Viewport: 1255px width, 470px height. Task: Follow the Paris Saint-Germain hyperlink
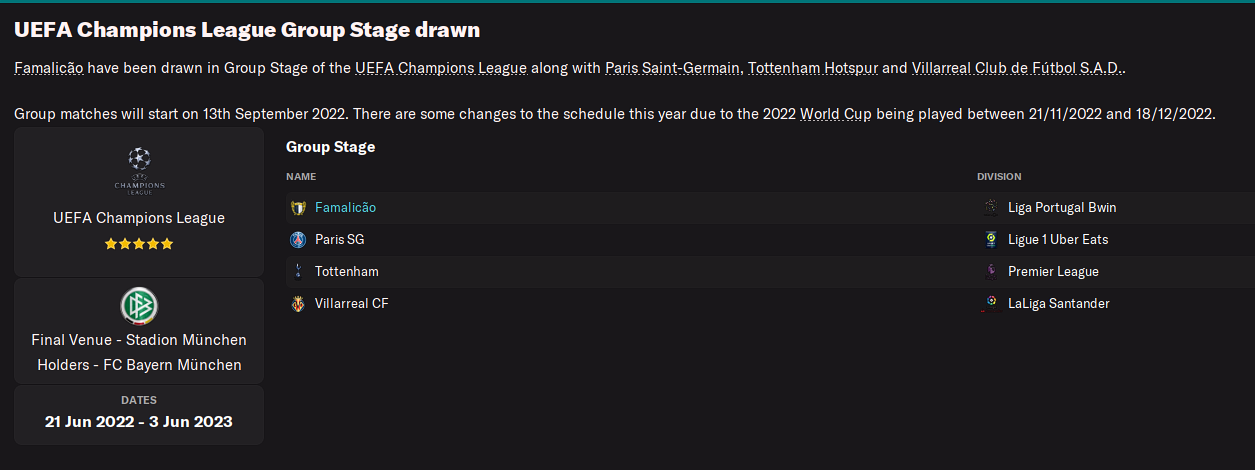coord(673,69)
